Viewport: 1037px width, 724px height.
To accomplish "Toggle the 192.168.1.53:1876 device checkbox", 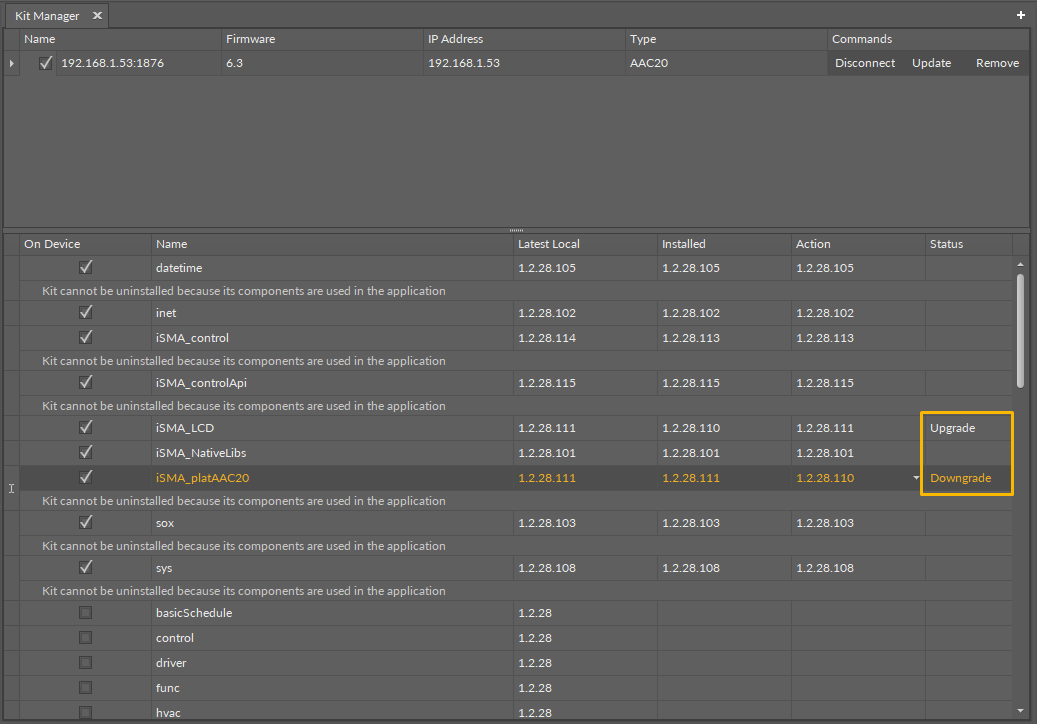I will 45,62.
